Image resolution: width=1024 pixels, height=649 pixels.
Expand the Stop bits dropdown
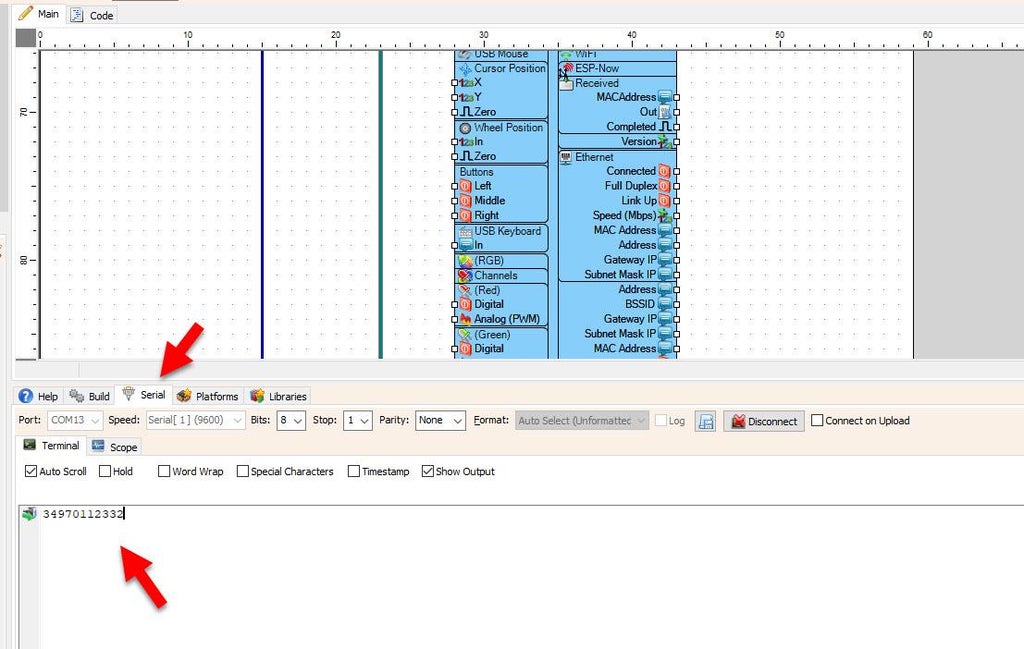(x=357, y=420)
